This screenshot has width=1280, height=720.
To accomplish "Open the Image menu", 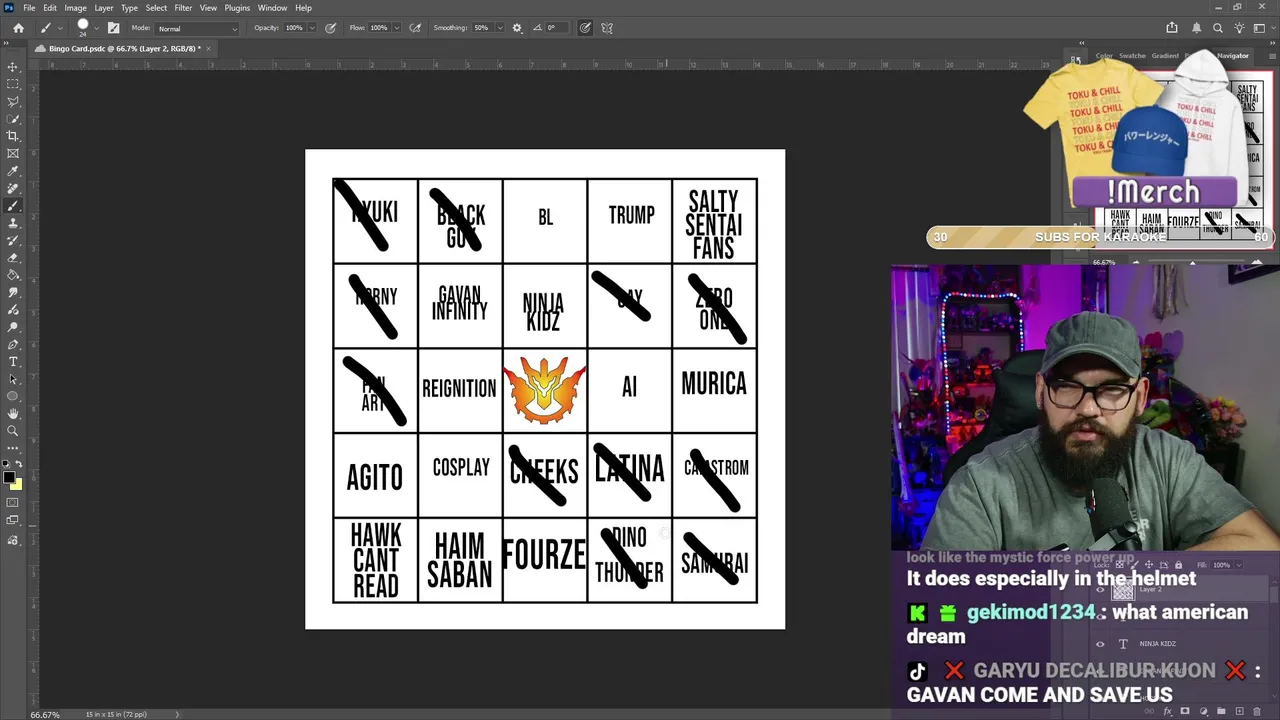I will pos(75,8).
